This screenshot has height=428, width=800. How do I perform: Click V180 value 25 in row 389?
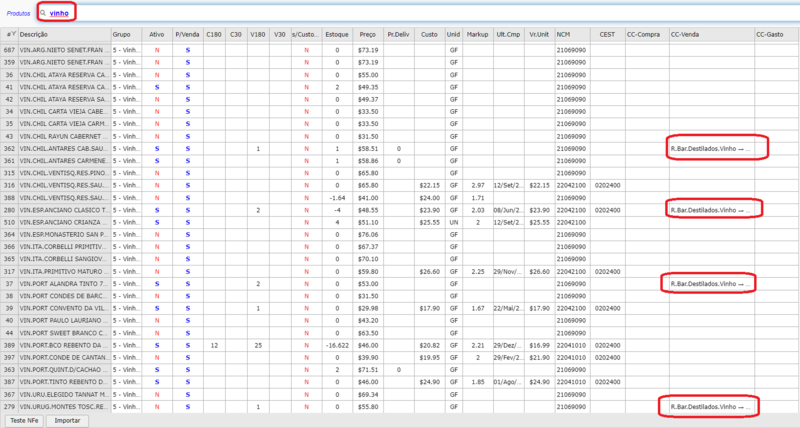pos(258,345)
